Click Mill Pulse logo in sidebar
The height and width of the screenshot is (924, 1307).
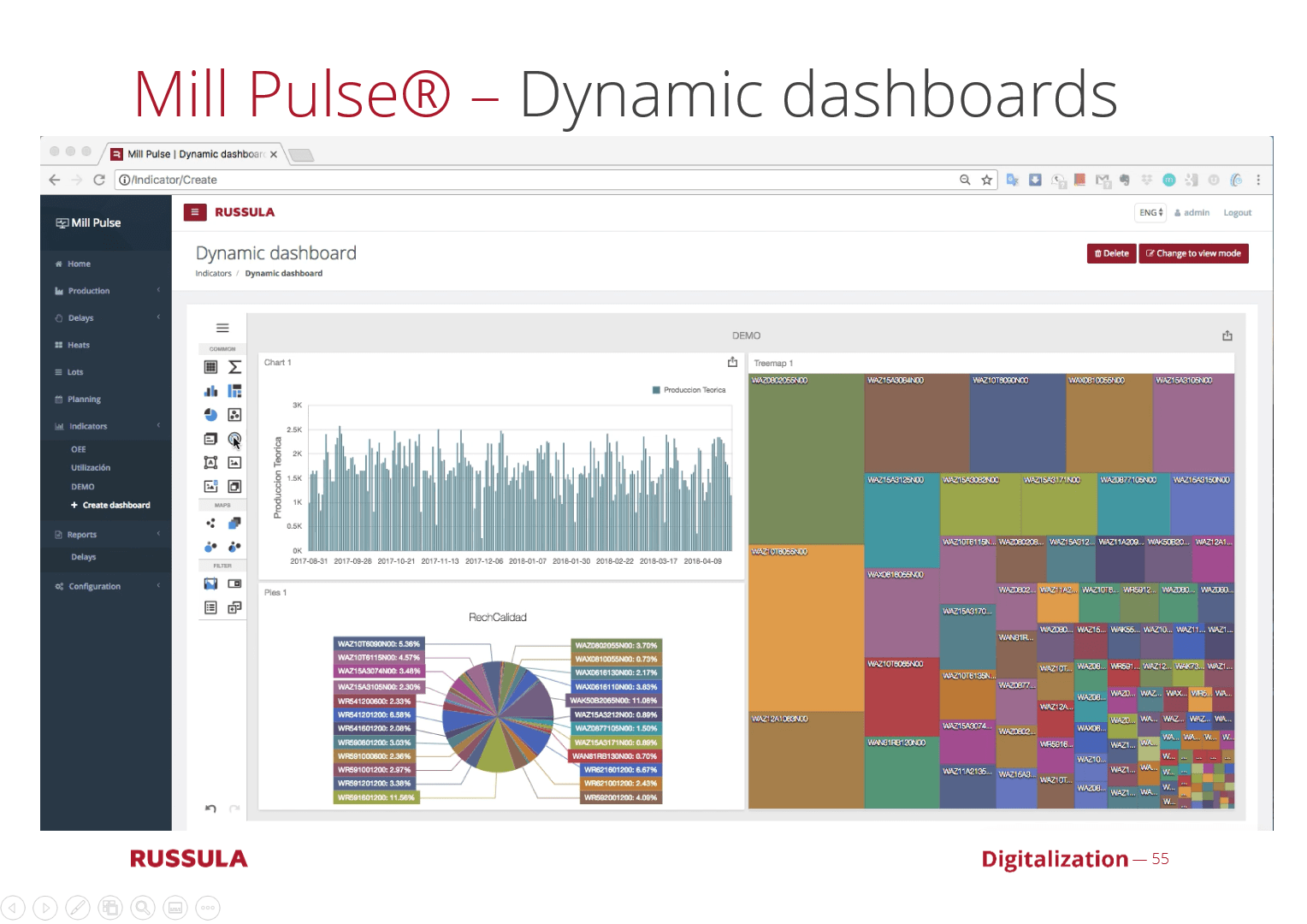point(89,222)
